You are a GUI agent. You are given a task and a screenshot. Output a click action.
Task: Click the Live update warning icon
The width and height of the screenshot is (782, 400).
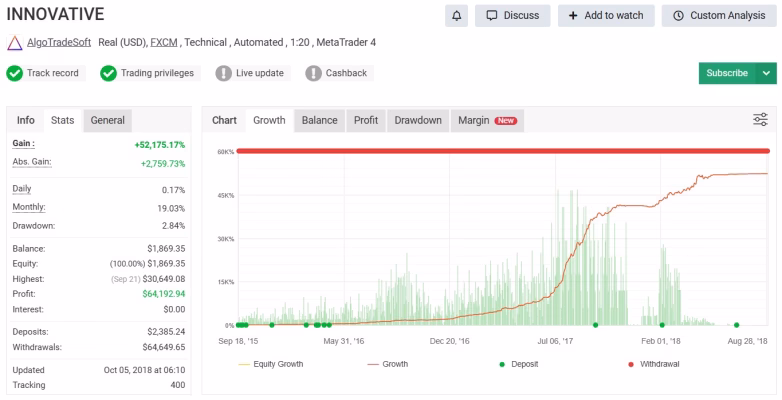point(223,73)
